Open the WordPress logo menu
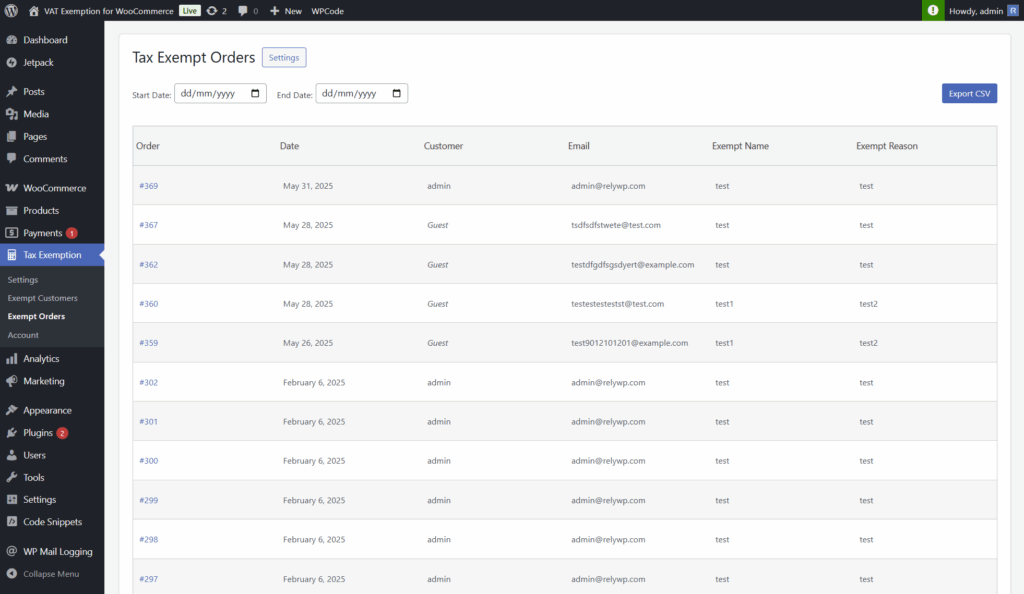Screen dimensions: 1024x594 point(11,10)
